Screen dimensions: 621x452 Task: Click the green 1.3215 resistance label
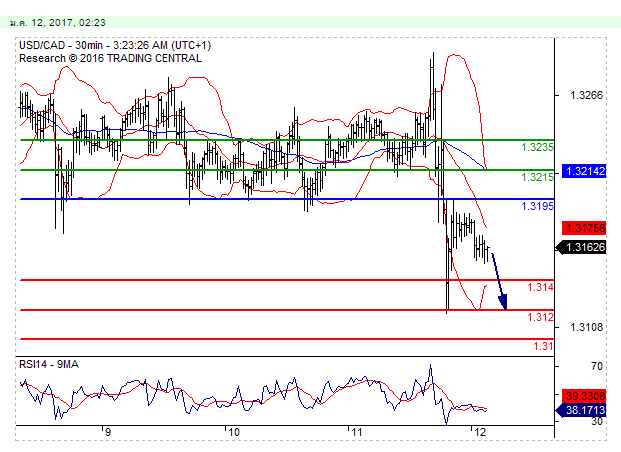pyautogui.click(x=537, y=177)
